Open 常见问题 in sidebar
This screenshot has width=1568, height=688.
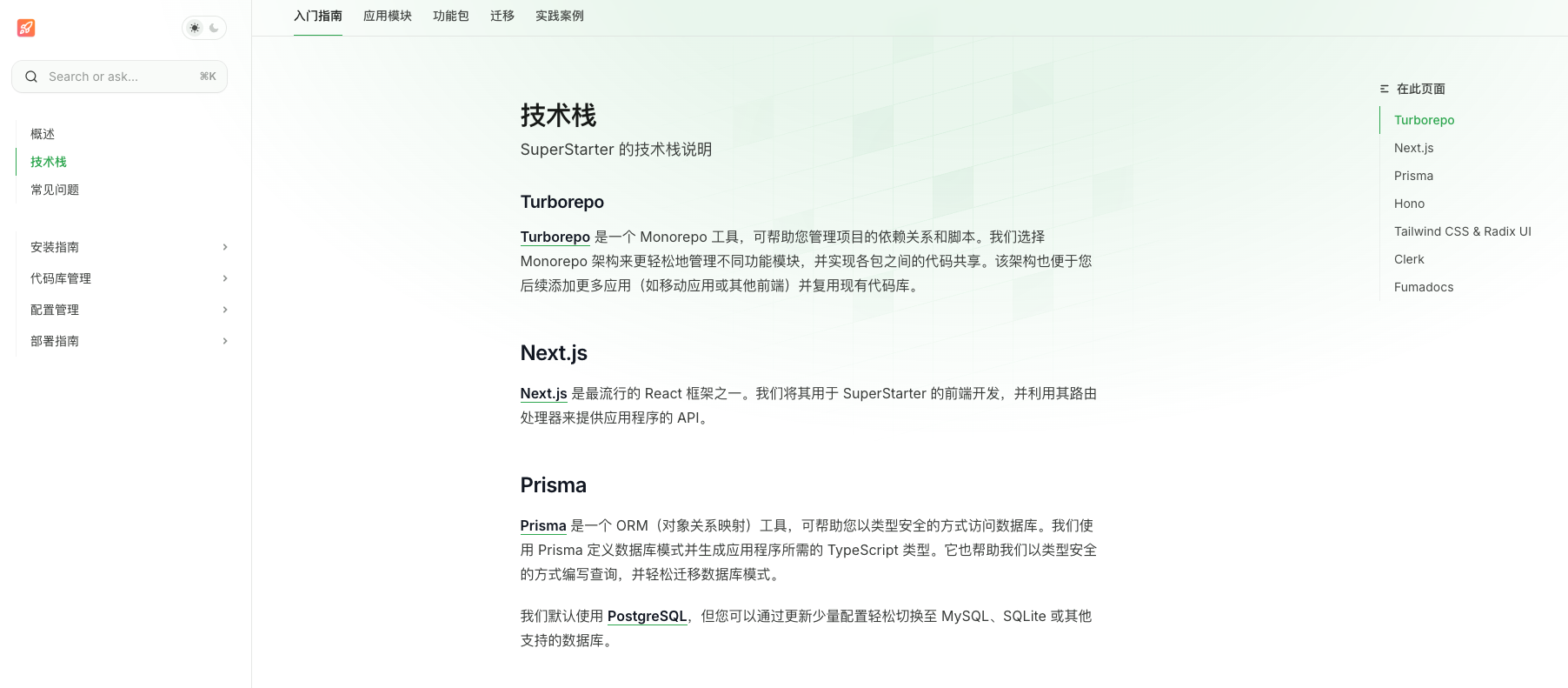[x=55, y=190]
